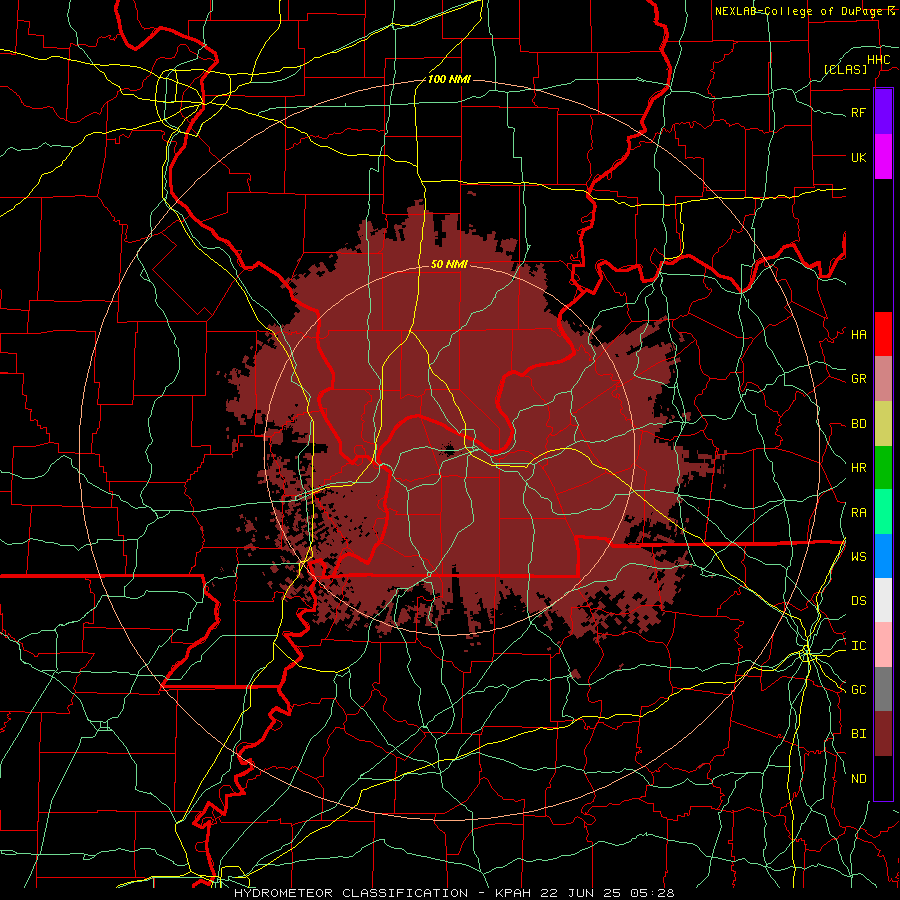Click the purple RF color swatch
900x900 pixels.
tap(883, 112)
